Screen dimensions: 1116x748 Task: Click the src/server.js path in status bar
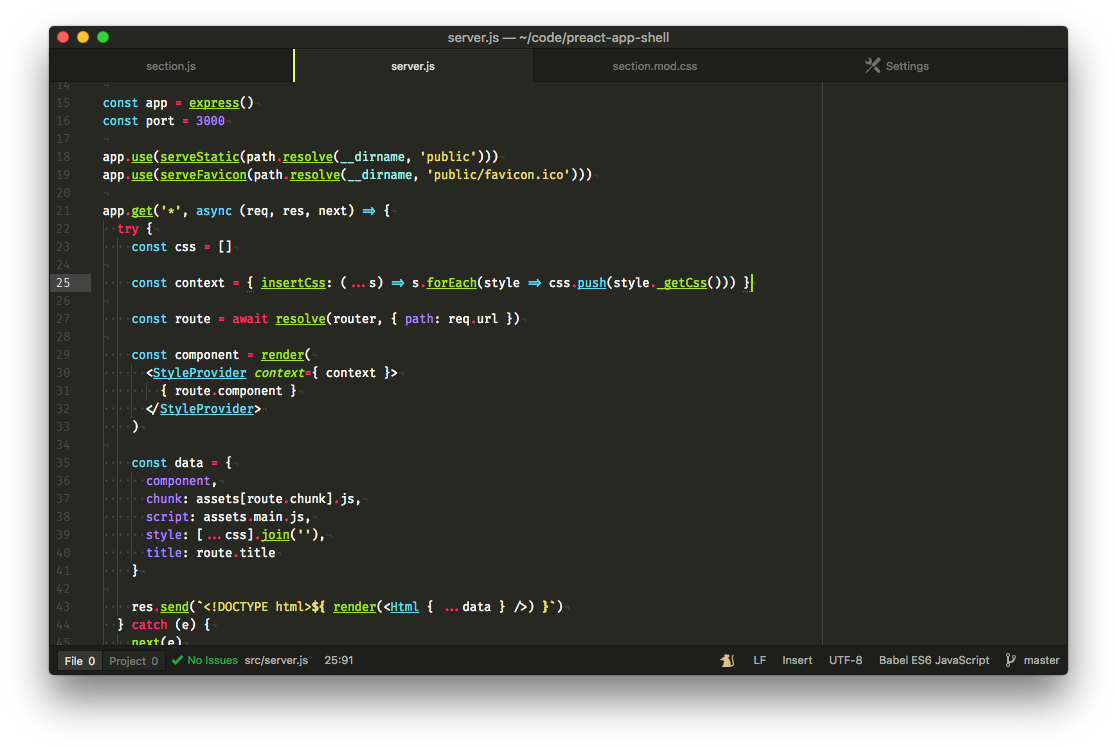pos(277,660)
